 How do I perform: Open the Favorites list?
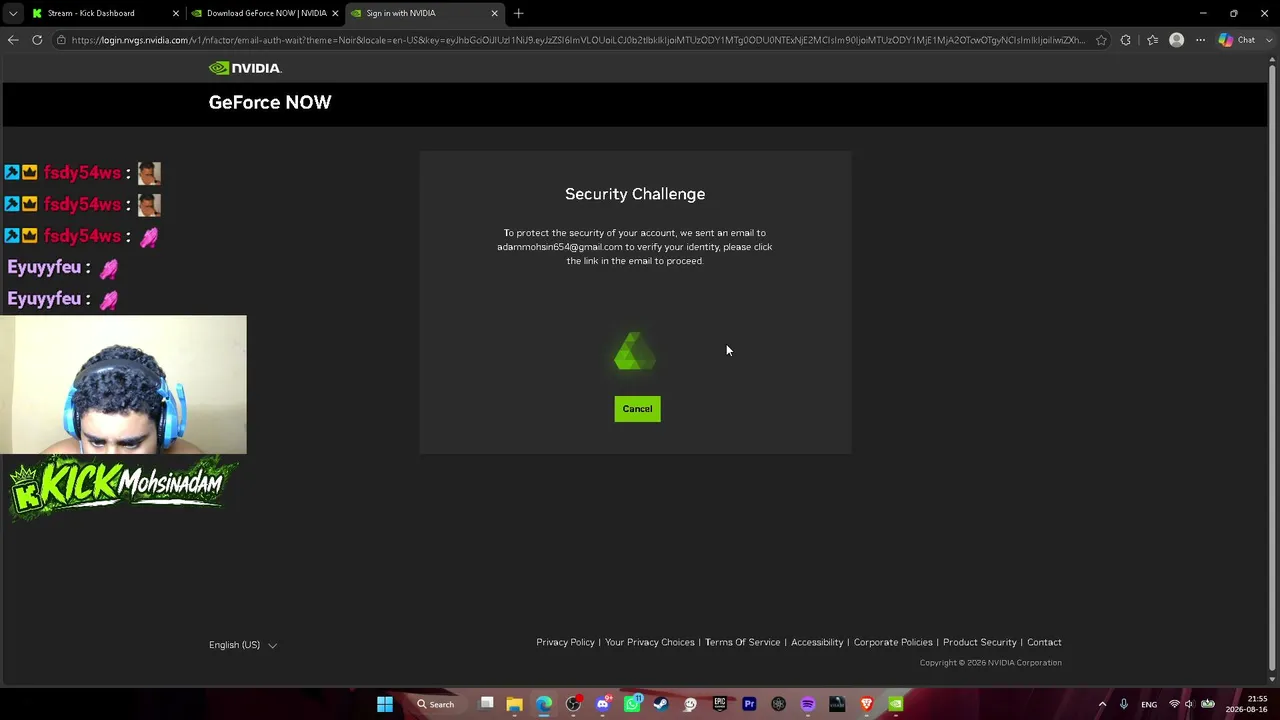point(1152,40)
